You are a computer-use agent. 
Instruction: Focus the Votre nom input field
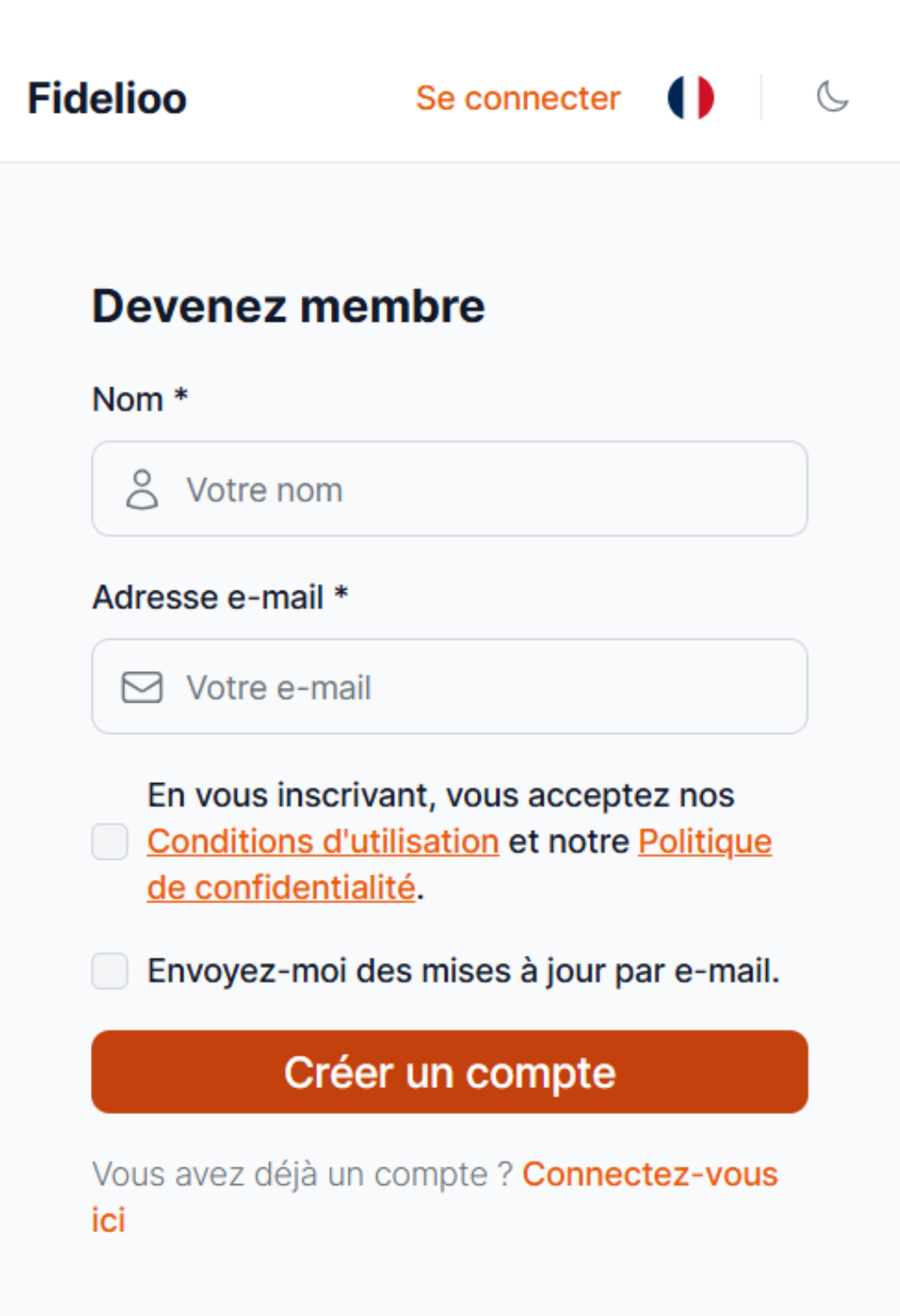(x=489, y=489)
